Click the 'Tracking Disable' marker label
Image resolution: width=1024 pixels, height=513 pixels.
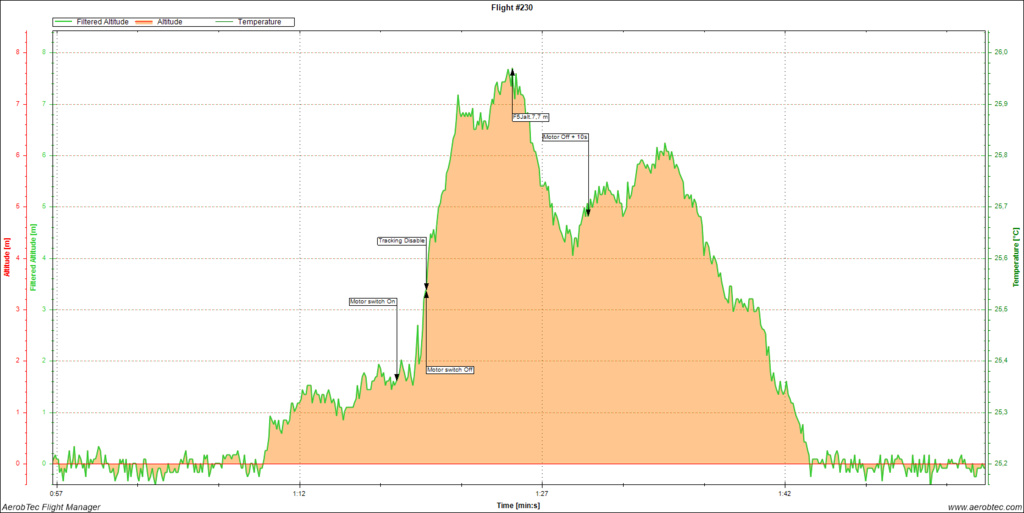coord(401,240)
